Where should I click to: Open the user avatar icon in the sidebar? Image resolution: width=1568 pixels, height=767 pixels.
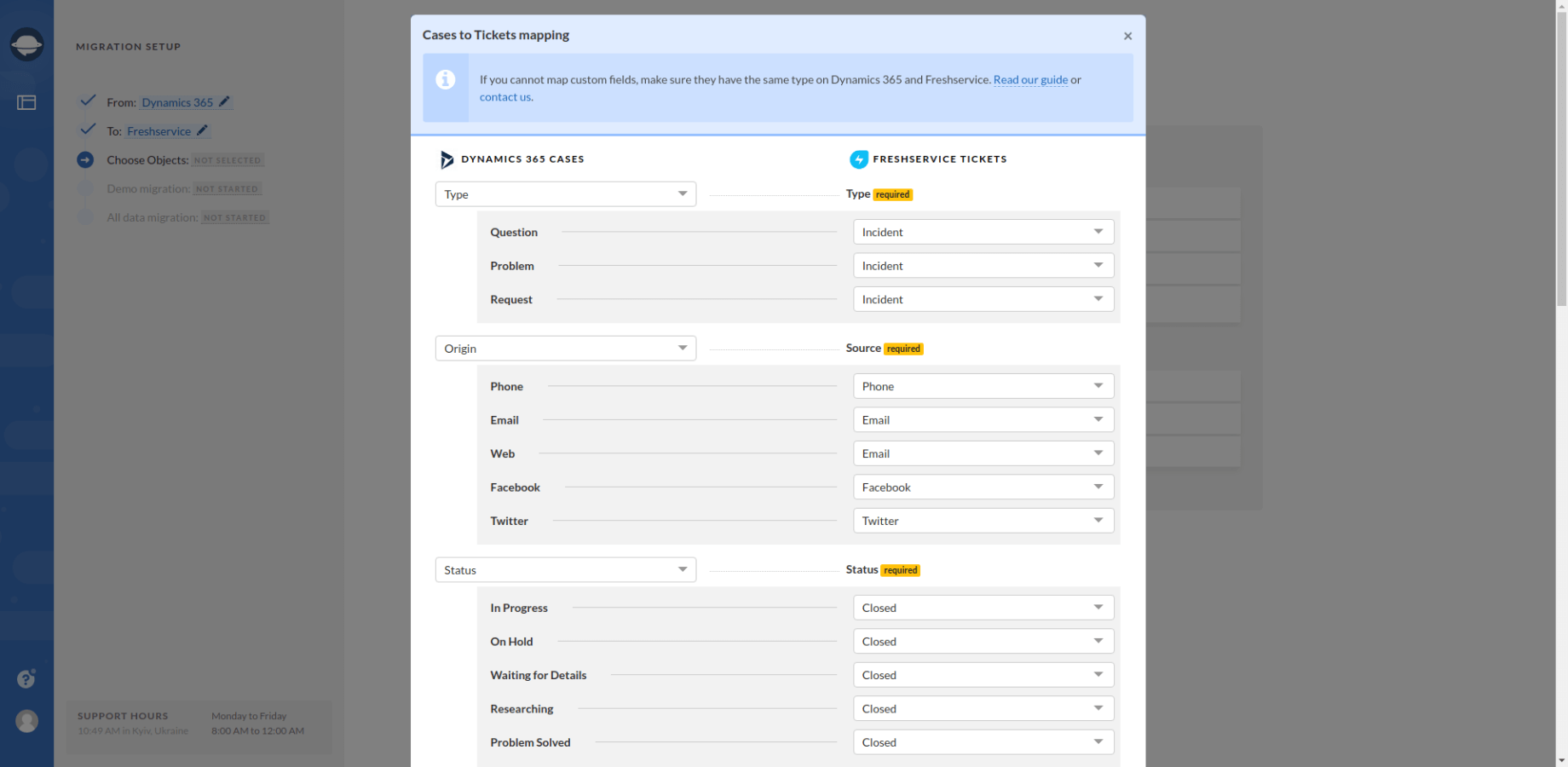pyautogui.click(x=26, y=721)
